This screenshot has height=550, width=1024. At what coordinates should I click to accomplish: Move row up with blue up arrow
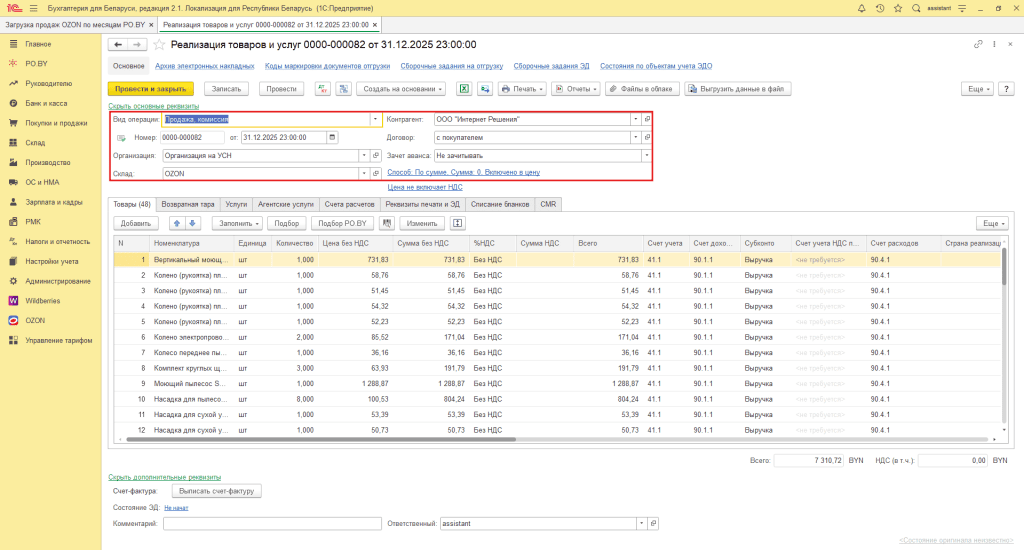pos(176,223)
